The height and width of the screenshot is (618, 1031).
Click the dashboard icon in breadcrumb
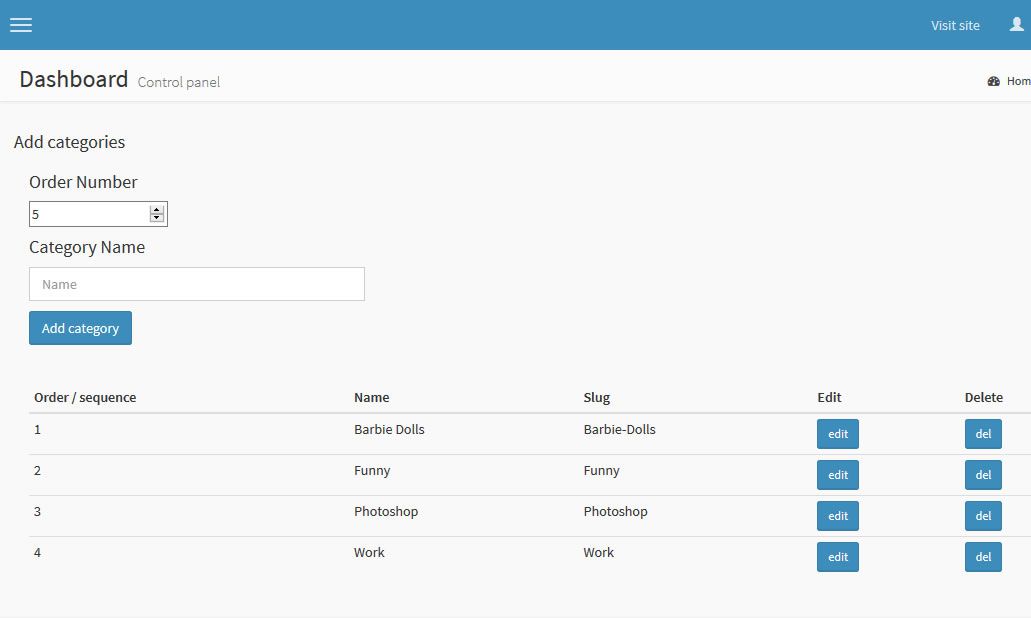pos(993,81)
